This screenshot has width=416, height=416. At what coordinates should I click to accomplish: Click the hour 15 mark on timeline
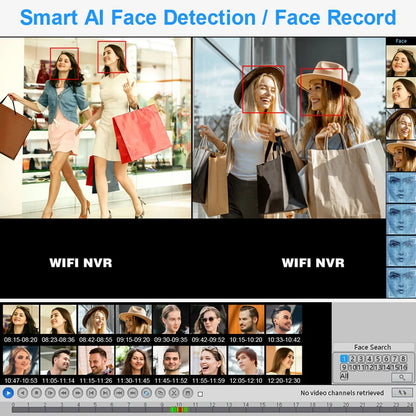pos(263,405)
